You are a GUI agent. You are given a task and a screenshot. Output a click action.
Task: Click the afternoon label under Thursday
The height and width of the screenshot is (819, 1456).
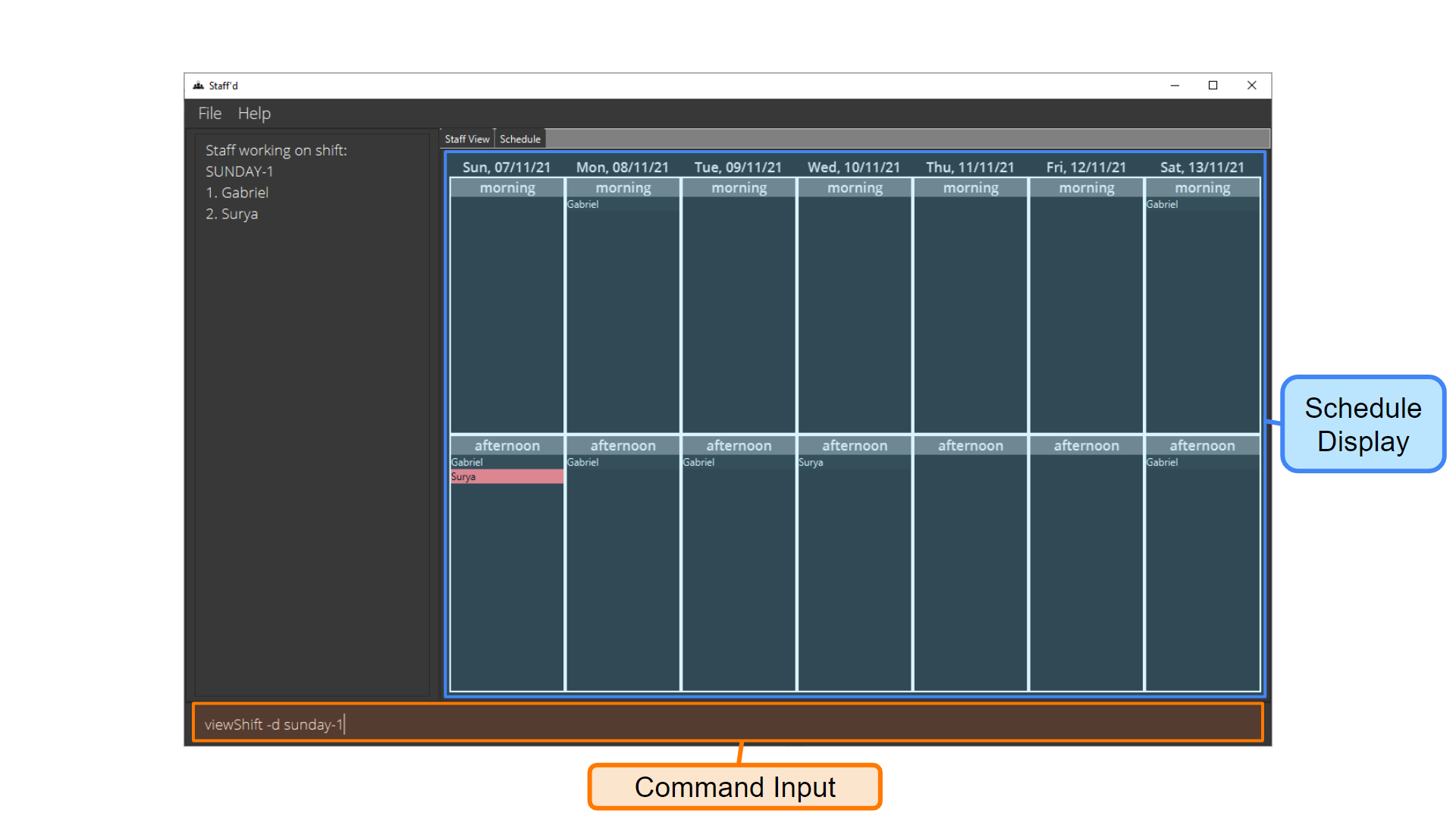[x=971, y=446]
